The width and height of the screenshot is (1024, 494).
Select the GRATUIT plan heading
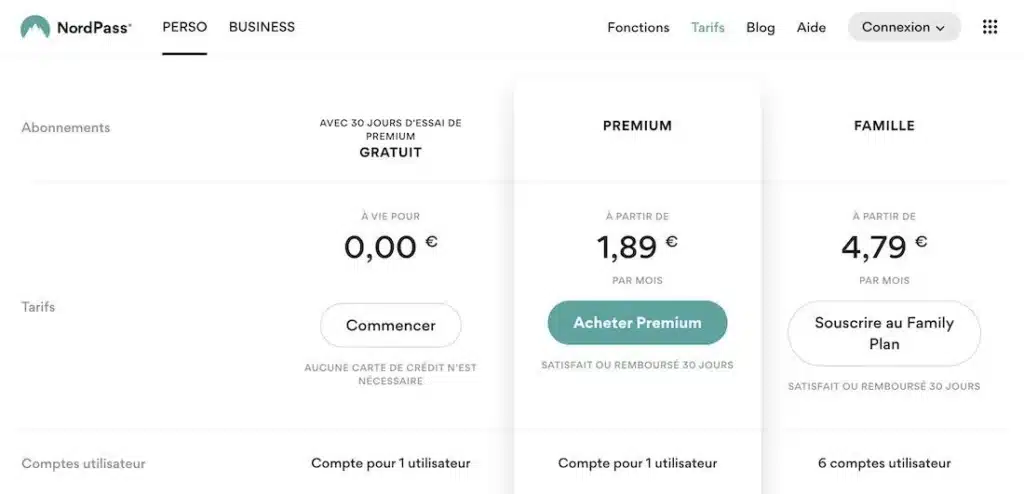(391, 152)
